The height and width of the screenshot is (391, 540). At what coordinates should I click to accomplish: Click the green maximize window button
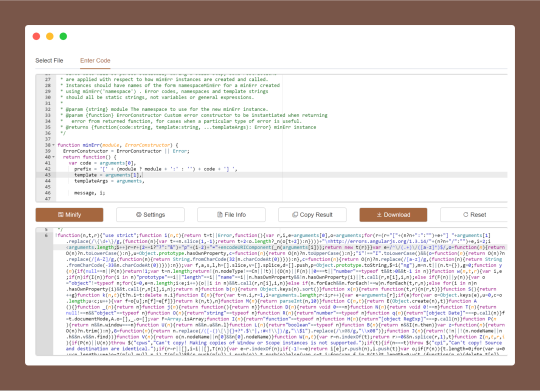point(63,36)
